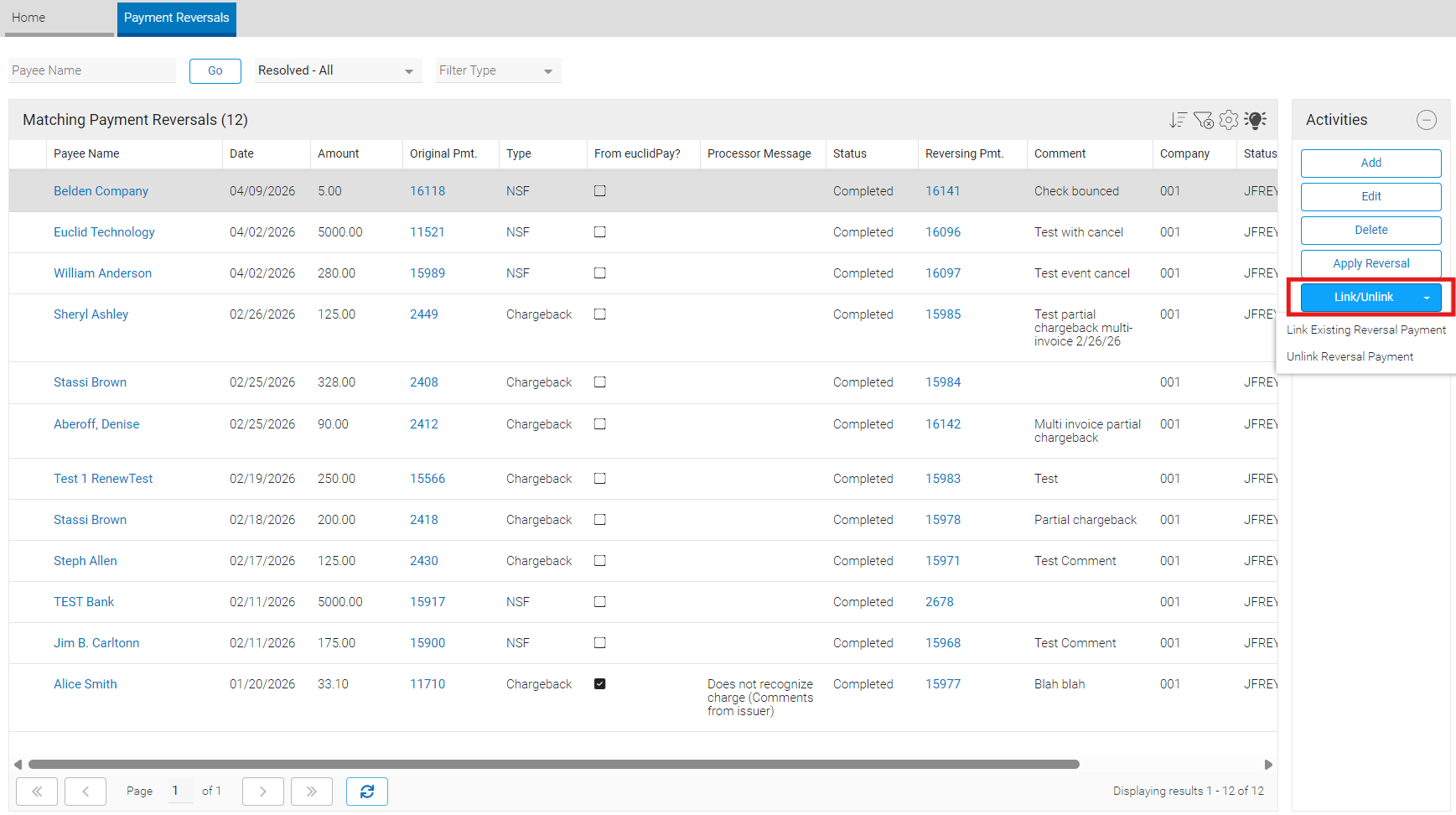Uncheck euclidPay checkbox for Alice Smith
The height and width of the screenshot is (815, 1456).
600,684
